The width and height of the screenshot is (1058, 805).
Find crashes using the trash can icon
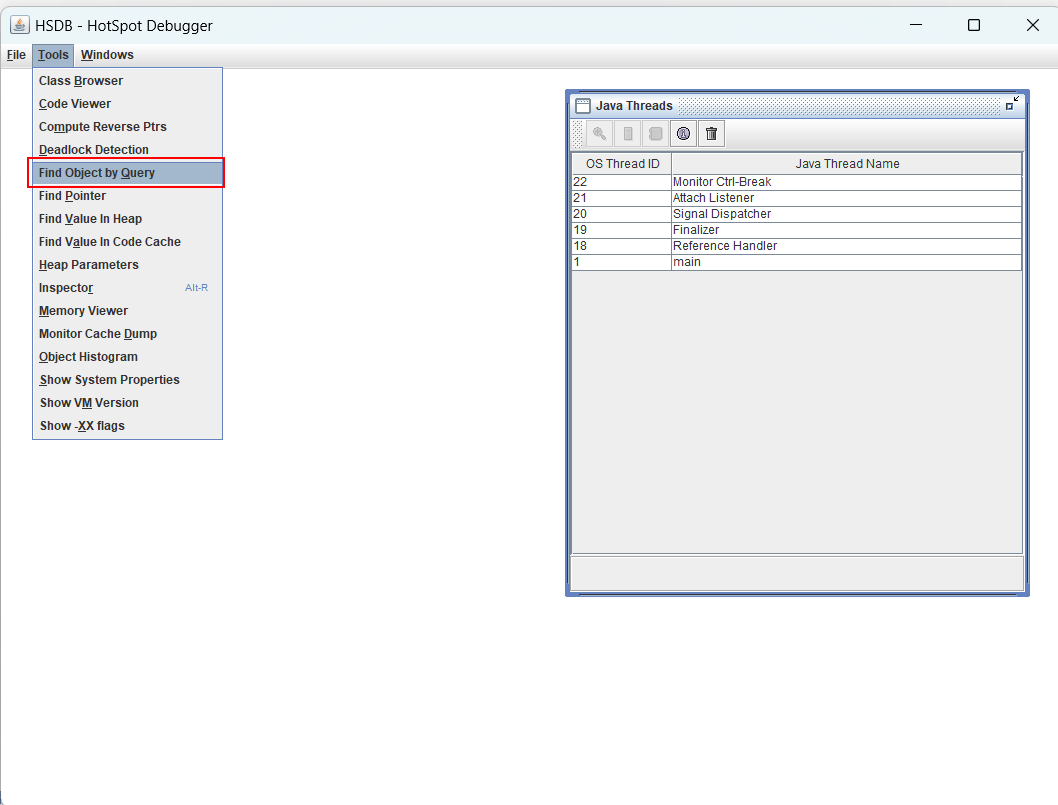pos(711,133)
